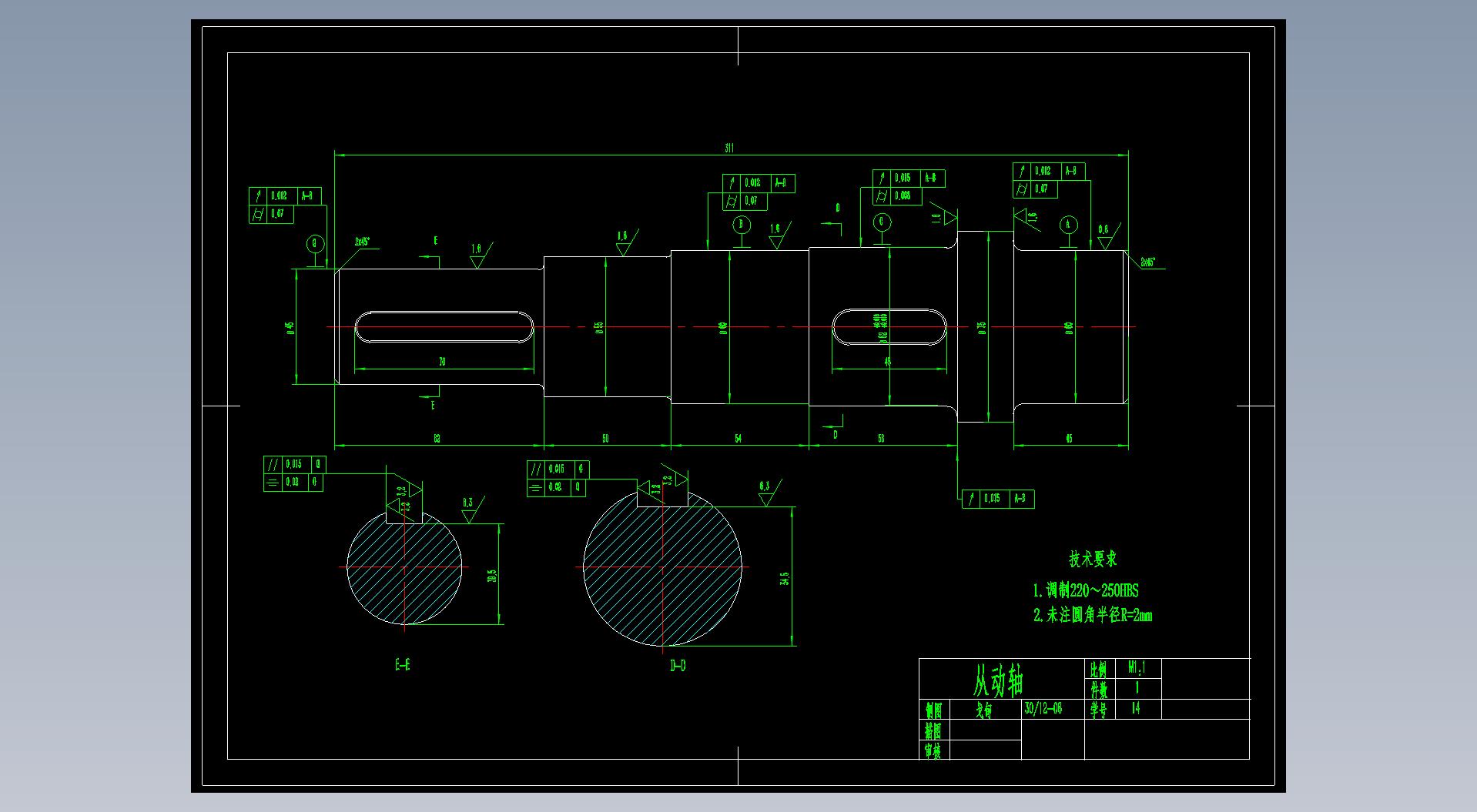Select the 描图 label in the title block
Viewport: 1477px width, 812px height.
933,730
